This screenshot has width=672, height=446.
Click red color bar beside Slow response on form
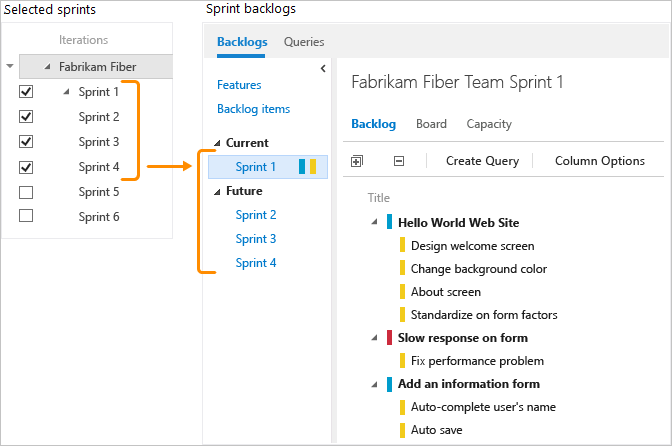point(389,337)
